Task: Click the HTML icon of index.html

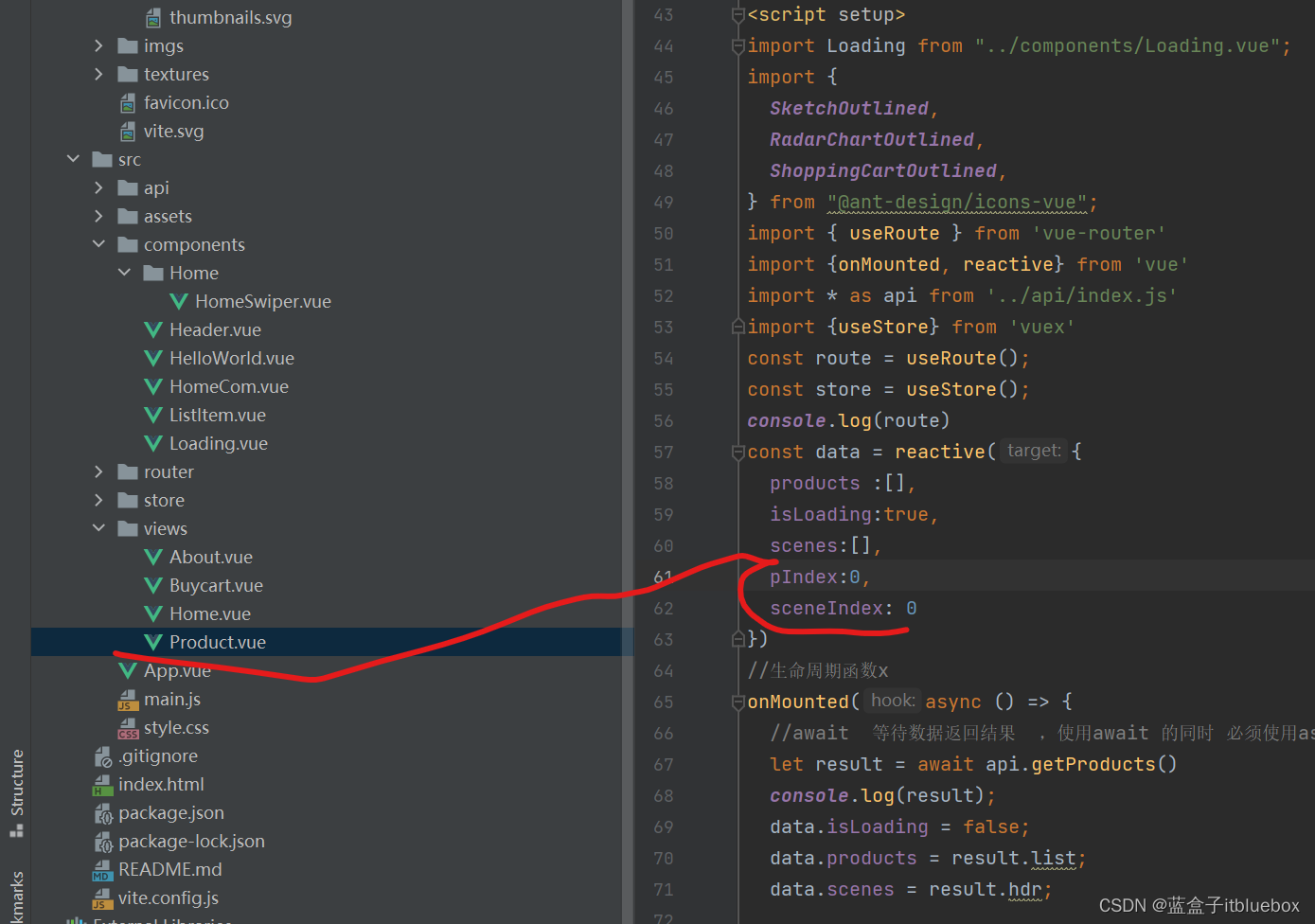Action: [102, 785]
